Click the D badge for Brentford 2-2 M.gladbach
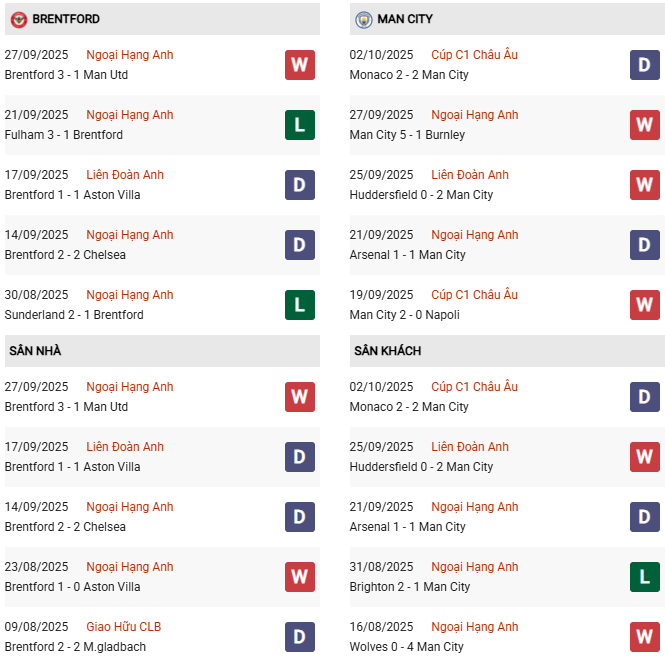 300,637
